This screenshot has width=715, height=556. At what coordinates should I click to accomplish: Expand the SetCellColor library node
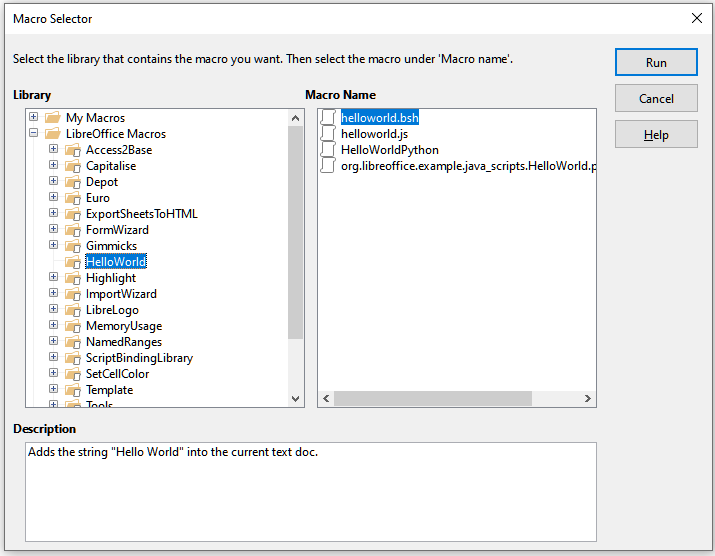[53, 373]
